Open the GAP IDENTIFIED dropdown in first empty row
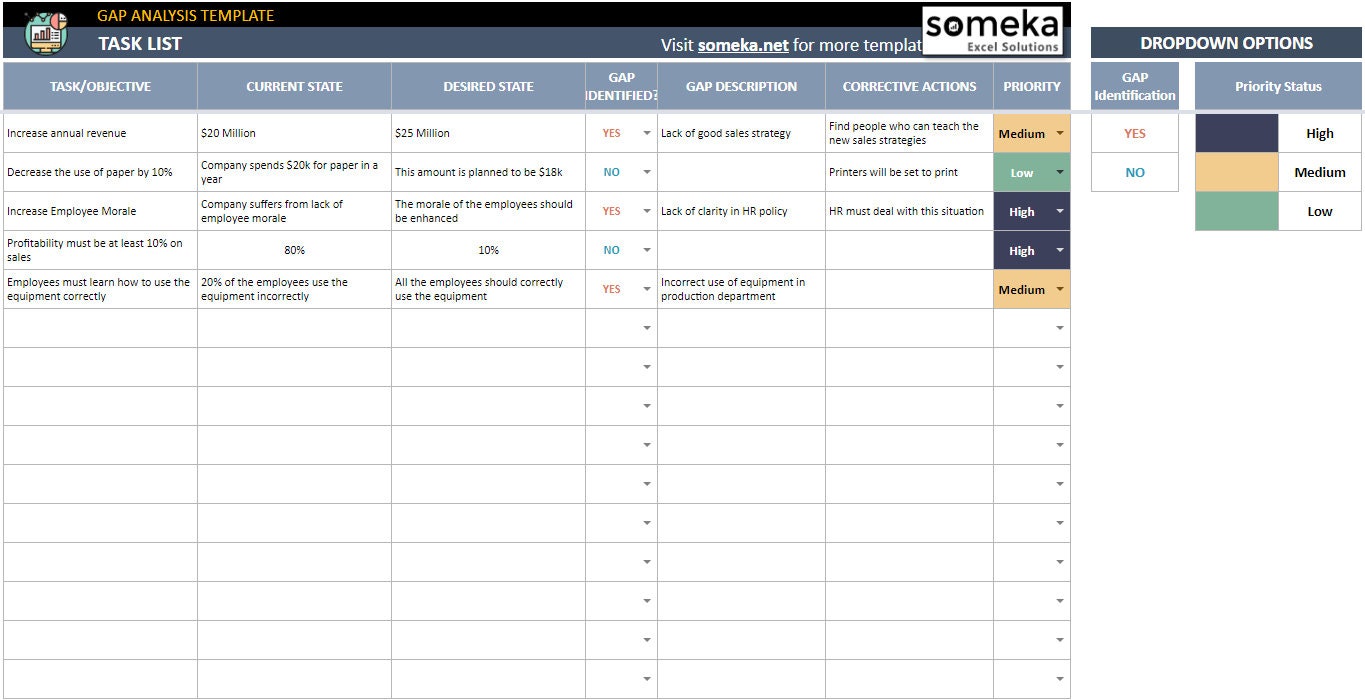The width and height of the screenshot is (1365, 700). coord(646,327)
